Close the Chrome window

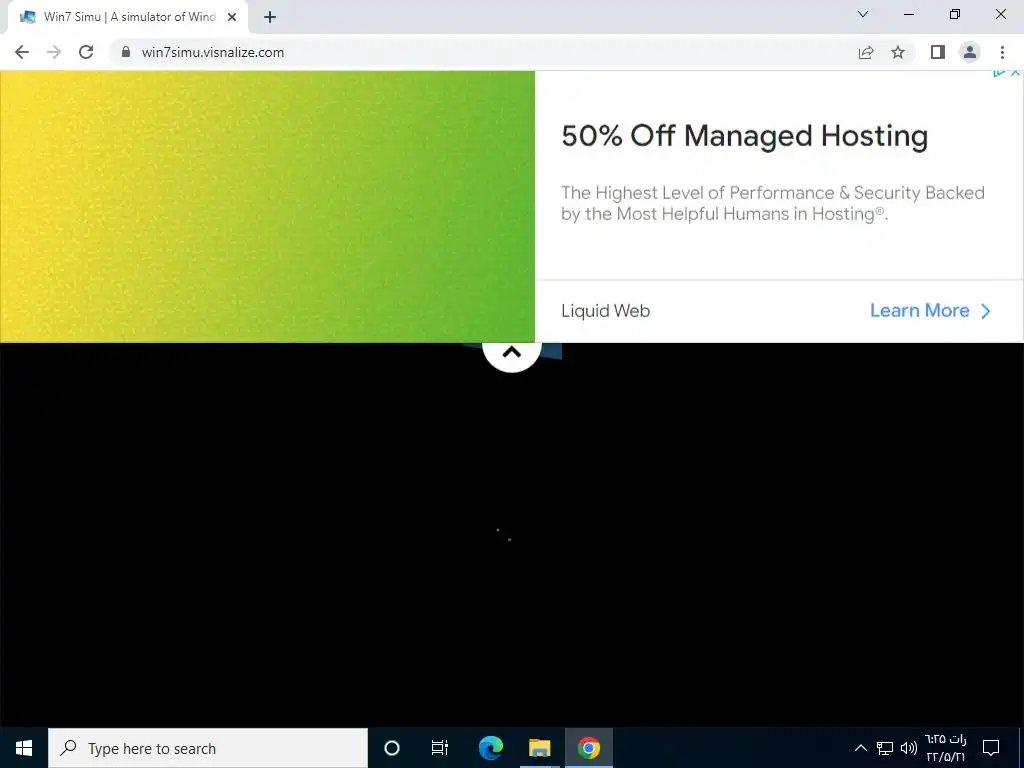(x=1000, y=14)
